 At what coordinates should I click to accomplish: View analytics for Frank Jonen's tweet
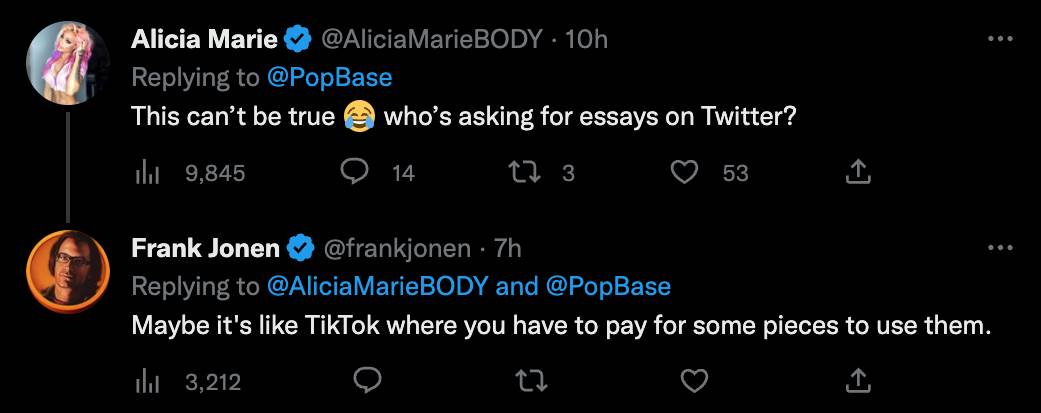coord(147,380)
